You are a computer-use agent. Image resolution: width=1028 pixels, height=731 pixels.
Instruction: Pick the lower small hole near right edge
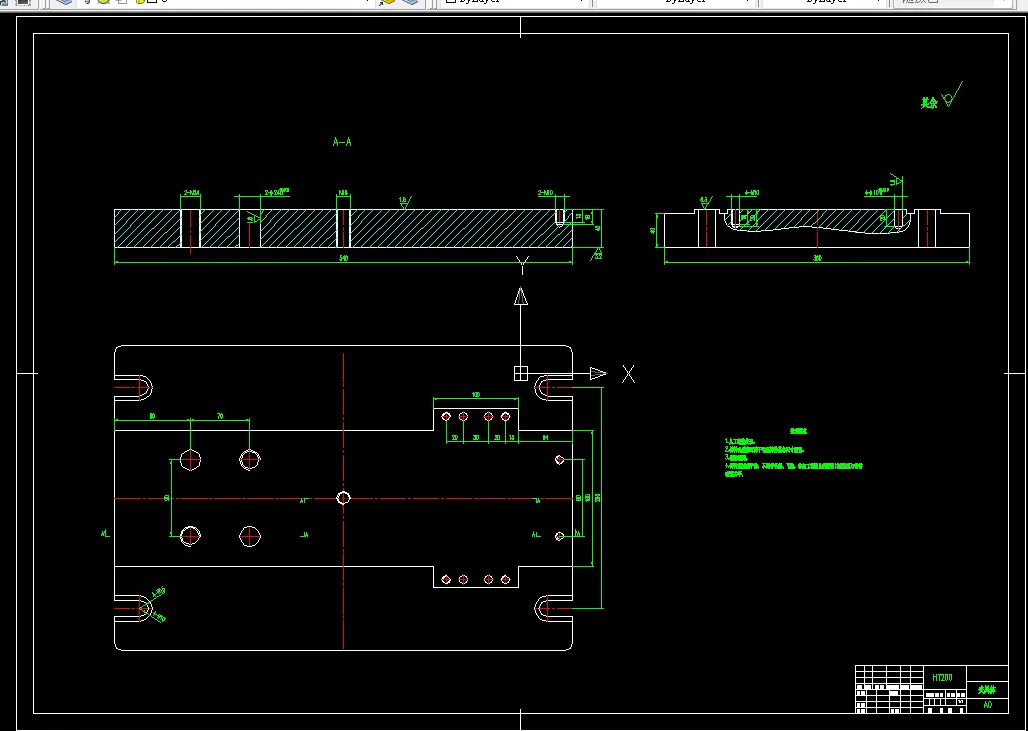pos(559,536)
